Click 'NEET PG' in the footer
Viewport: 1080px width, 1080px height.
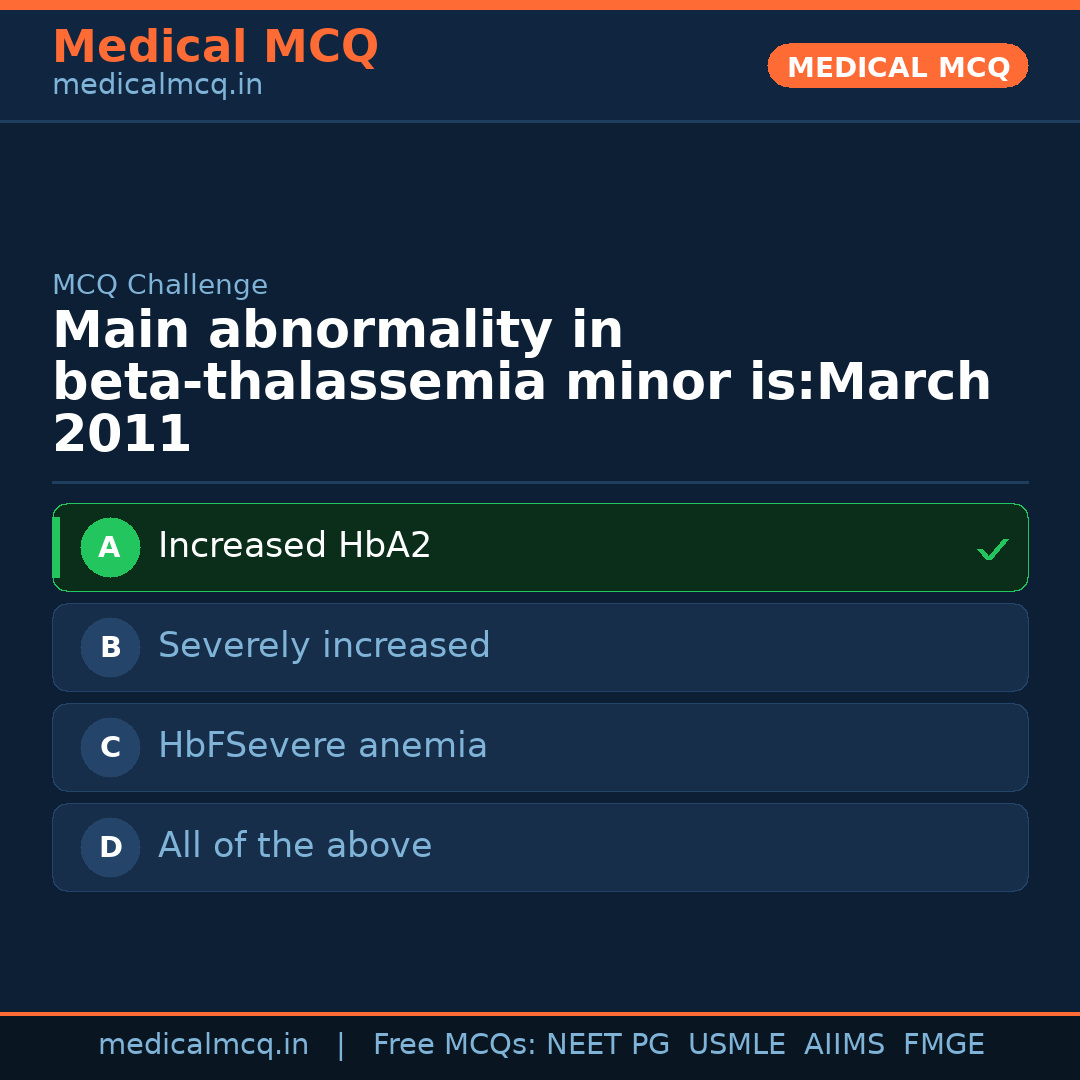tap(608, 1045)
